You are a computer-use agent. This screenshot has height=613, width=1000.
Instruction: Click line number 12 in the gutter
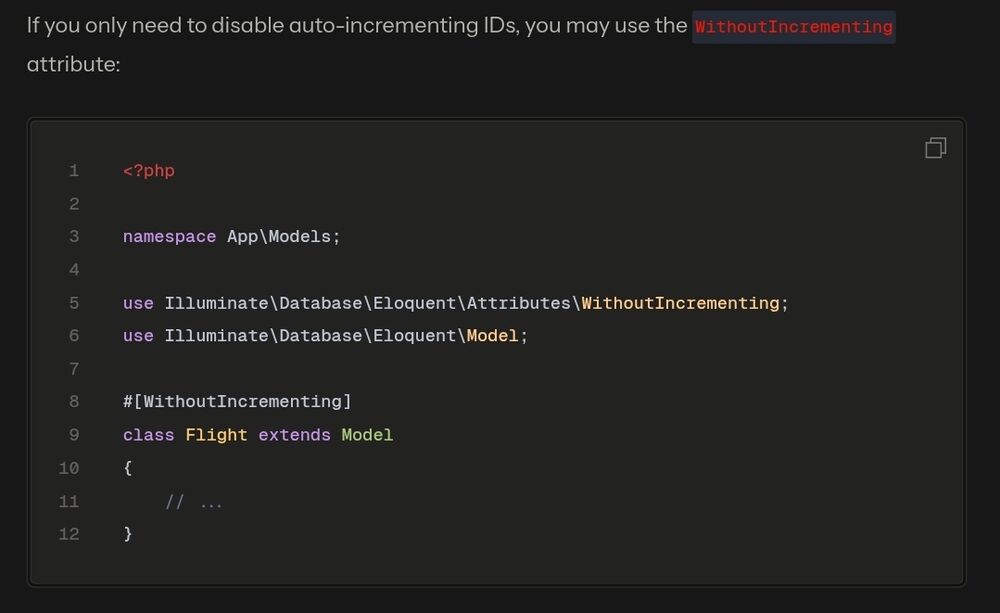click(69, 534)
